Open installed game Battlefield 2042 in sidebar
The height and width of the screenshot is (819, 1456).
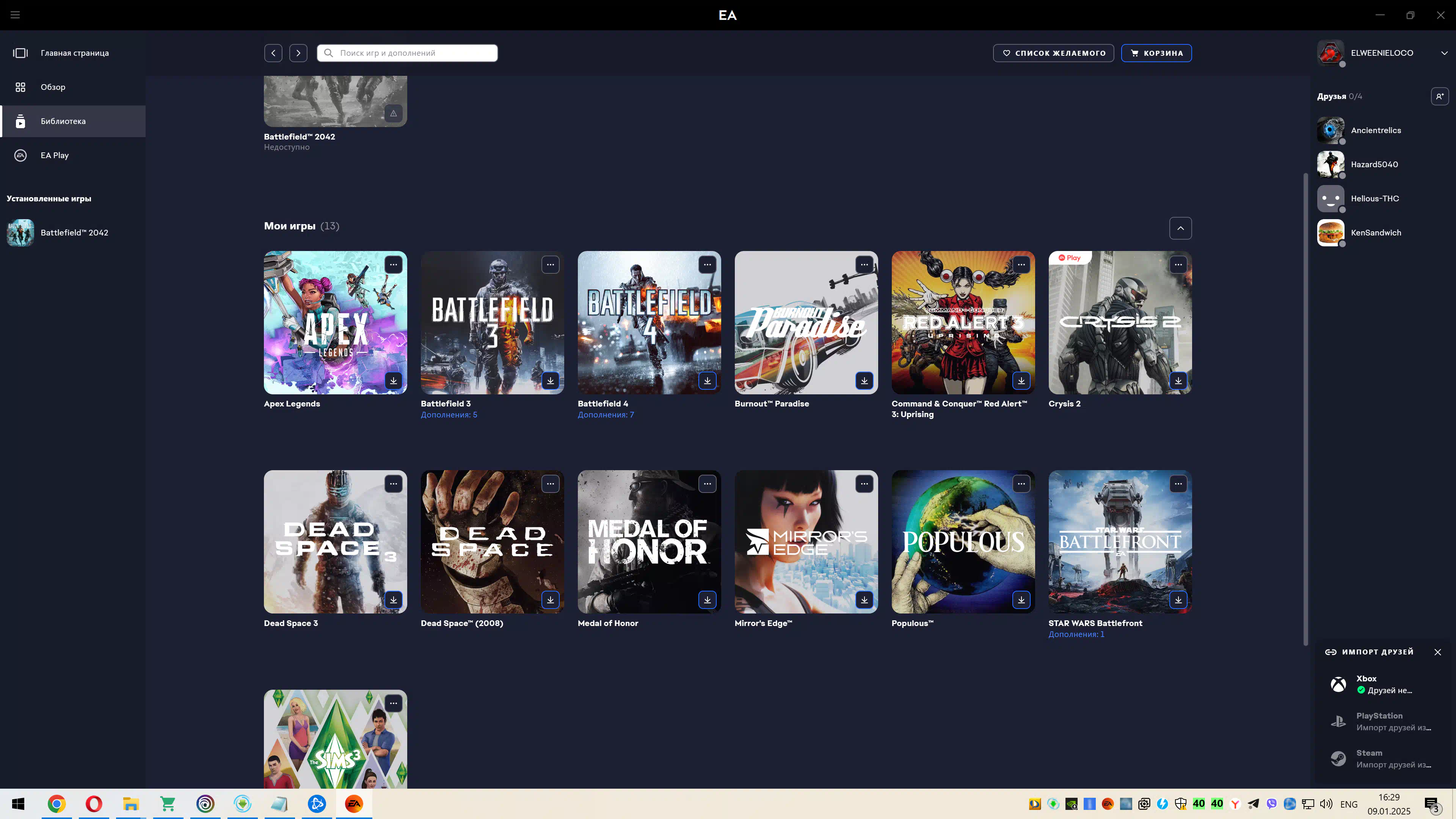[x=73, y=232]
